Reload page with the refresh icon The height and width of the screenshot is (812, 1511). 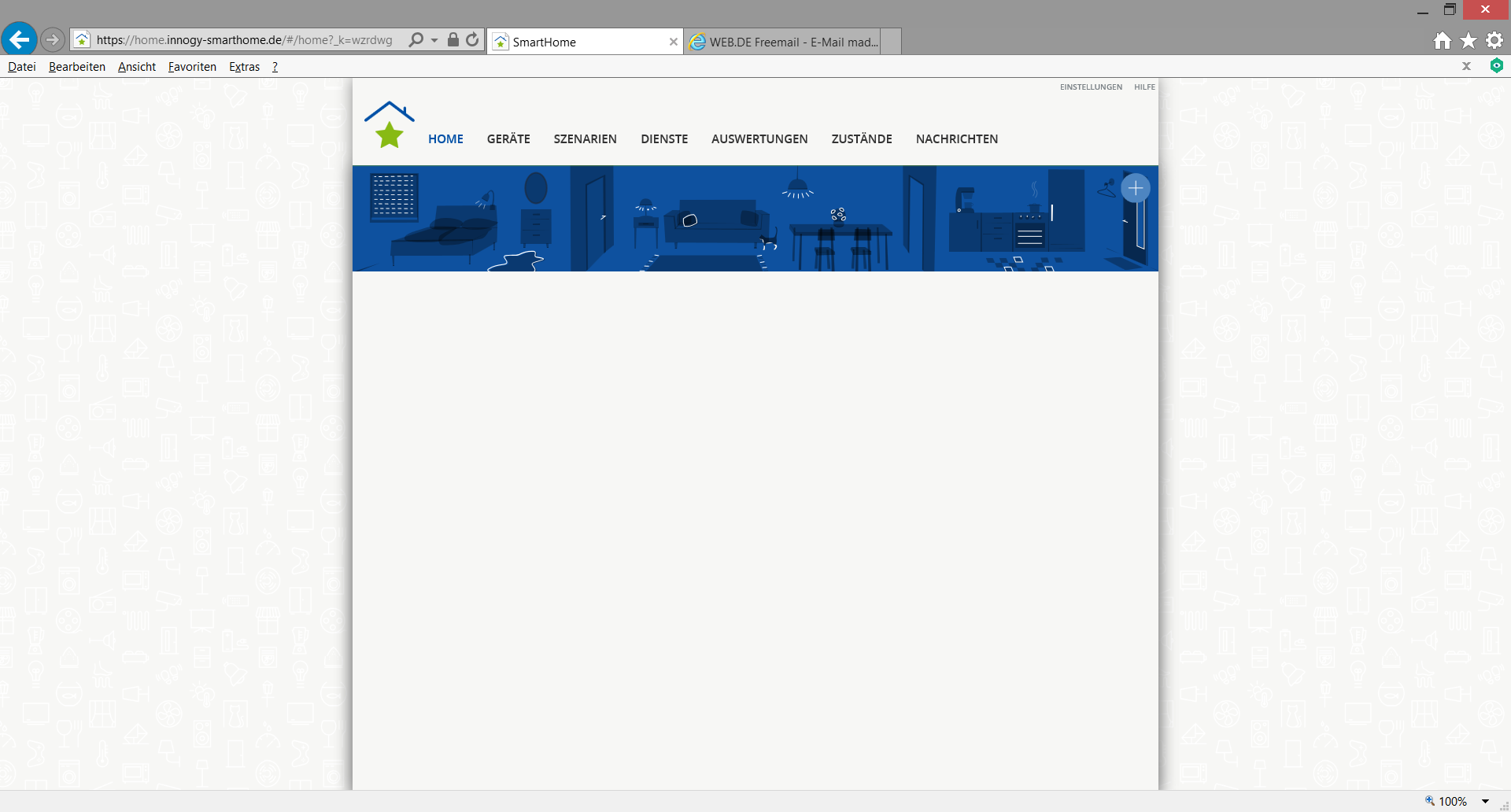pos(472,40)
